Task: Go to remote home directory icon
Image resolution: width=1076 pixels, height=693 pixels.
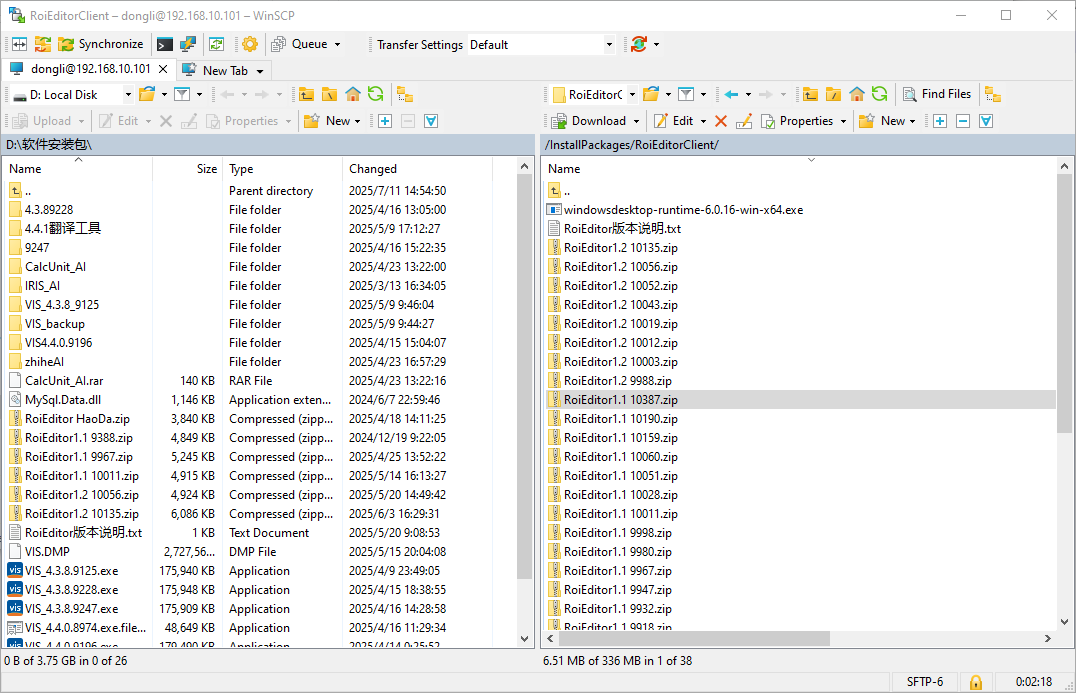Action: (x=857, y=94)
